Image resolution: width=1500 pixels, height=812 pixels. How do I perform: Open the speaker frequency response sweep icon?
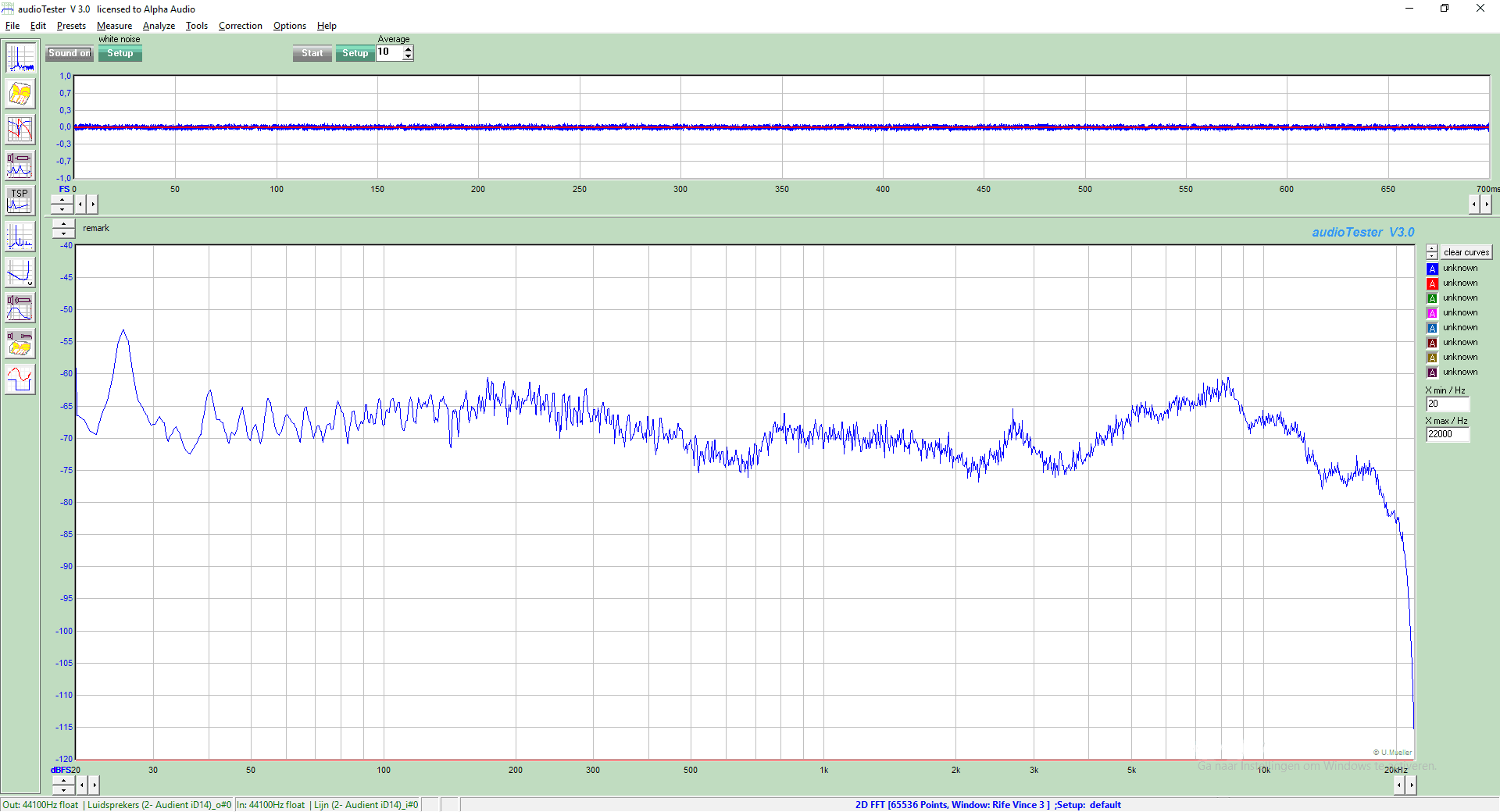coord(20,308)
